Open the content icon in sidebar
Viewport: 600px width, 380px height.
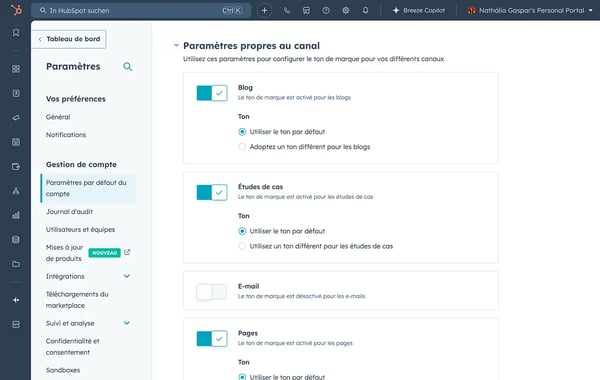pos(16,142)
